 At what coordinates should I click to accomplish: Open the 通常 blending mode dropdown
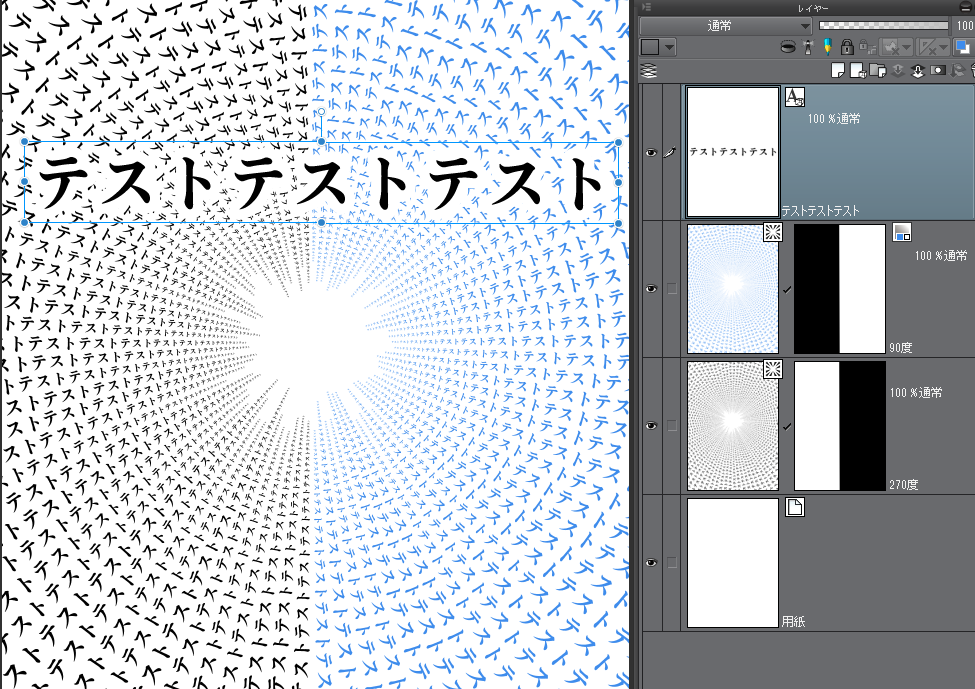(x=726, y=25)
